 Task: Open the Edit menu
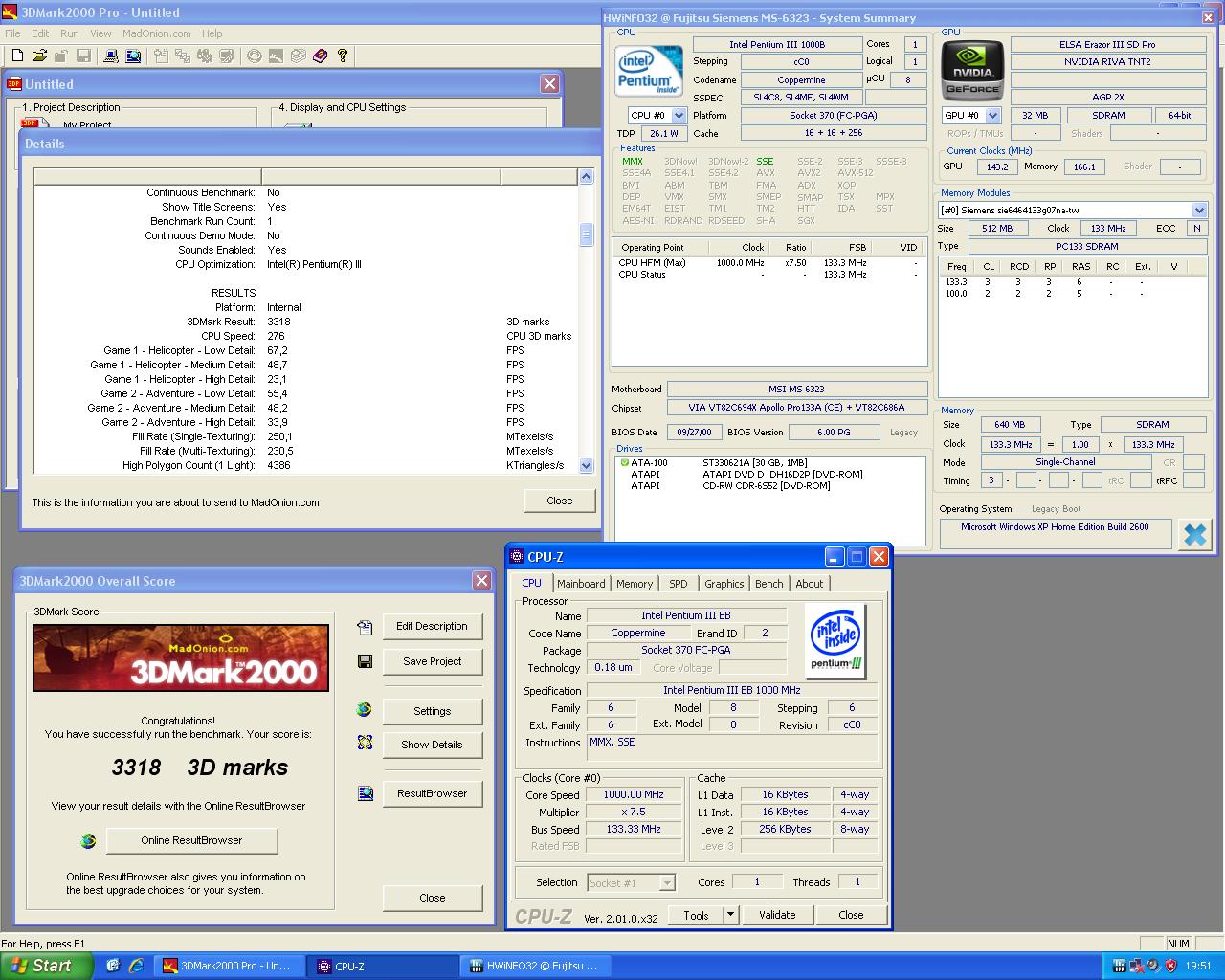click(40, 33)
